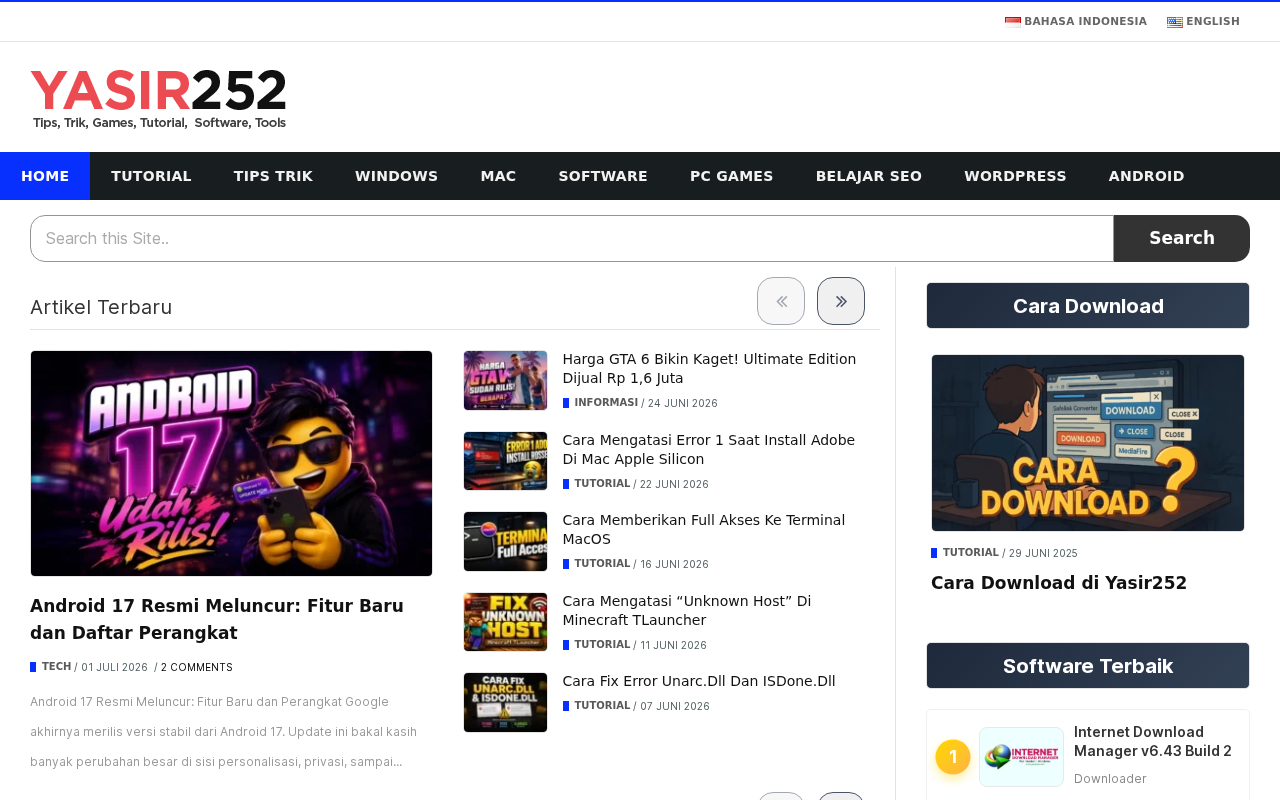Viewport: 1280px width, 800px height.
Task: Open TUTORIAL category dated 29 Juni 2025
Action: [x=971, y=553]
